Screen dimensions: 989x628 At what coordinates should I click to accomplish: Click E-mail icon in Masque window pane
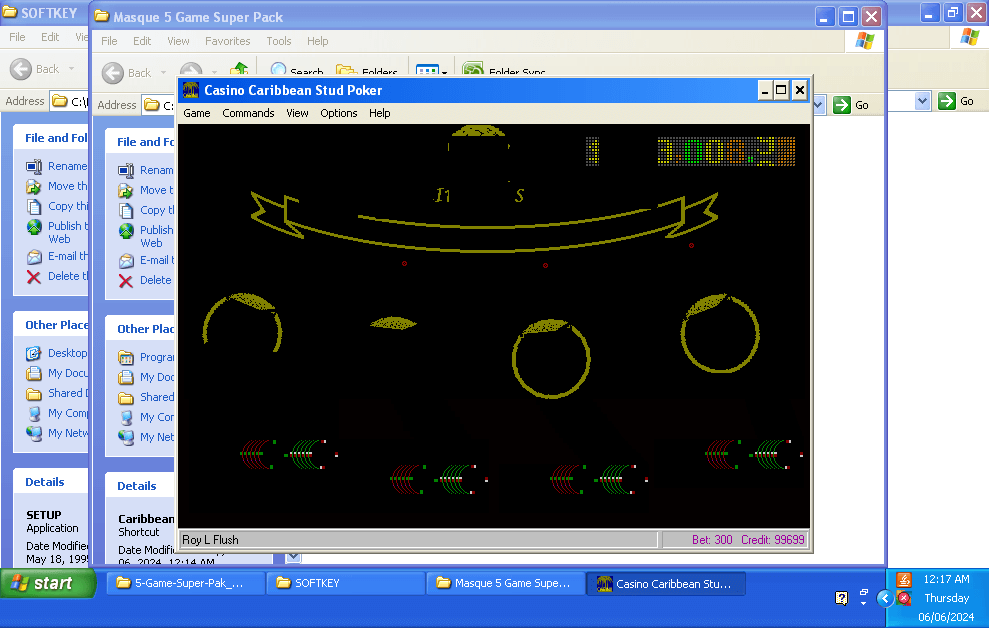click(126, 260)
